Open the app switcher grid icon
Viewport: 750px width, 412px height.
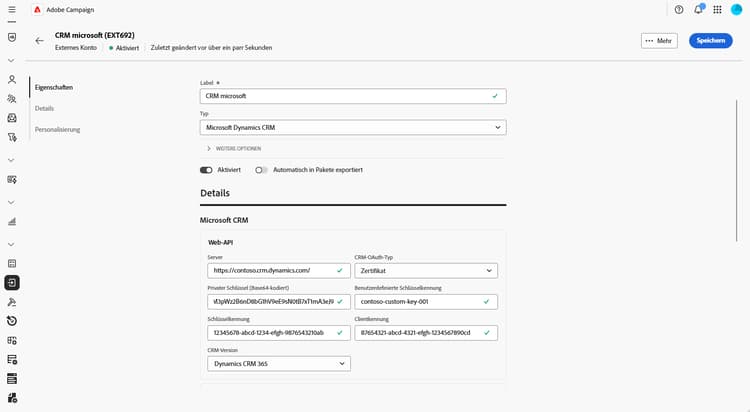[x=717, y=10]
